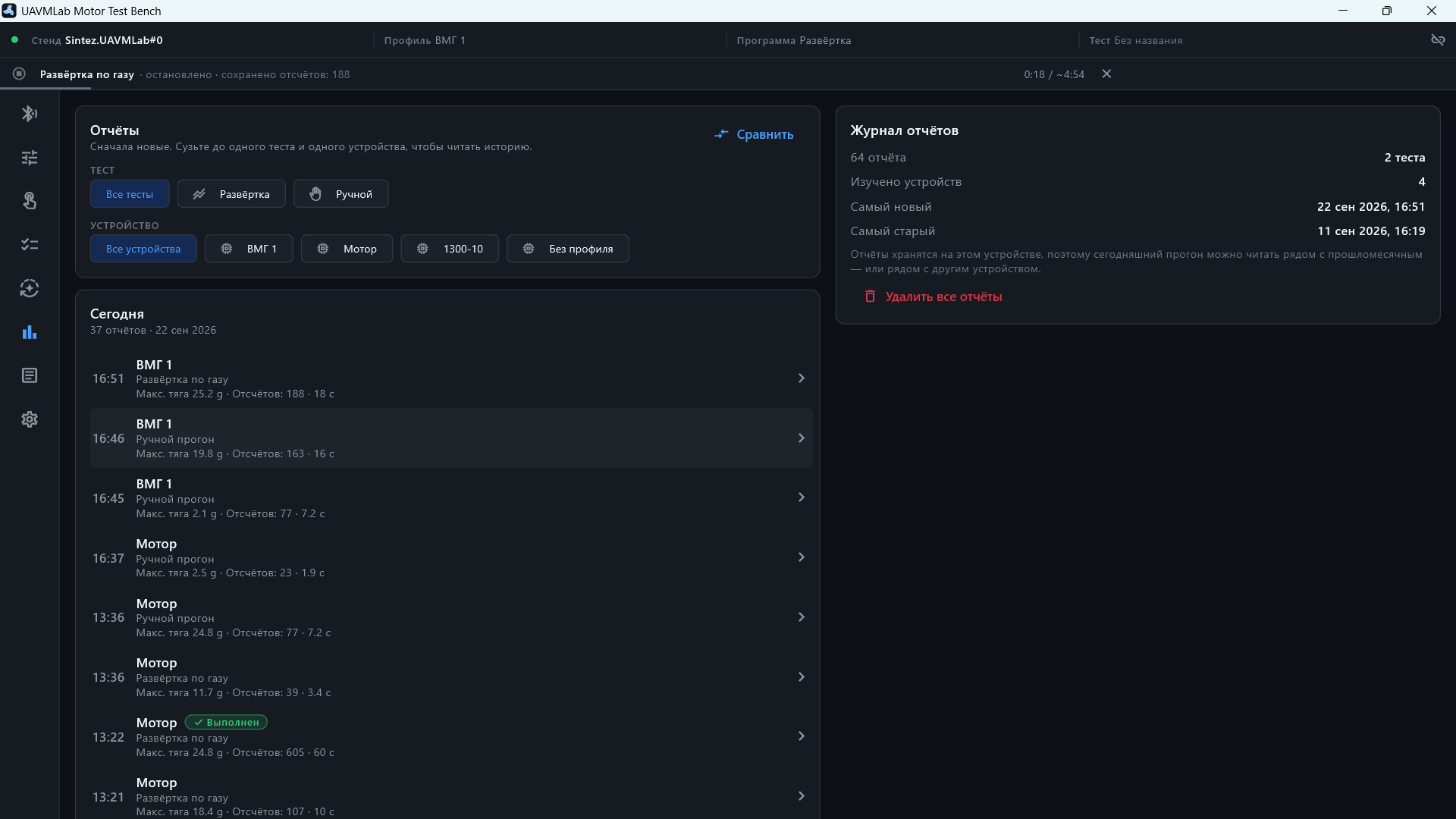1456x819 pixels.
Task: Filter reports by ВМГ 1 device
Action: click(249, 249)
